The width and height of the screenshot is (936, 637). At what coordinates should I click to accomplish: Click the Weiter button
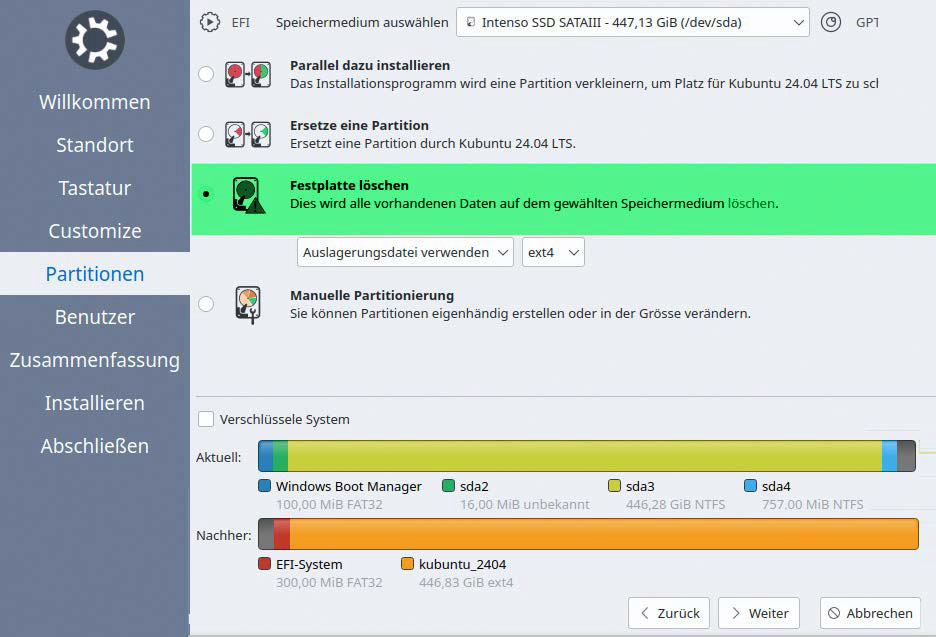tap(758, 613)
